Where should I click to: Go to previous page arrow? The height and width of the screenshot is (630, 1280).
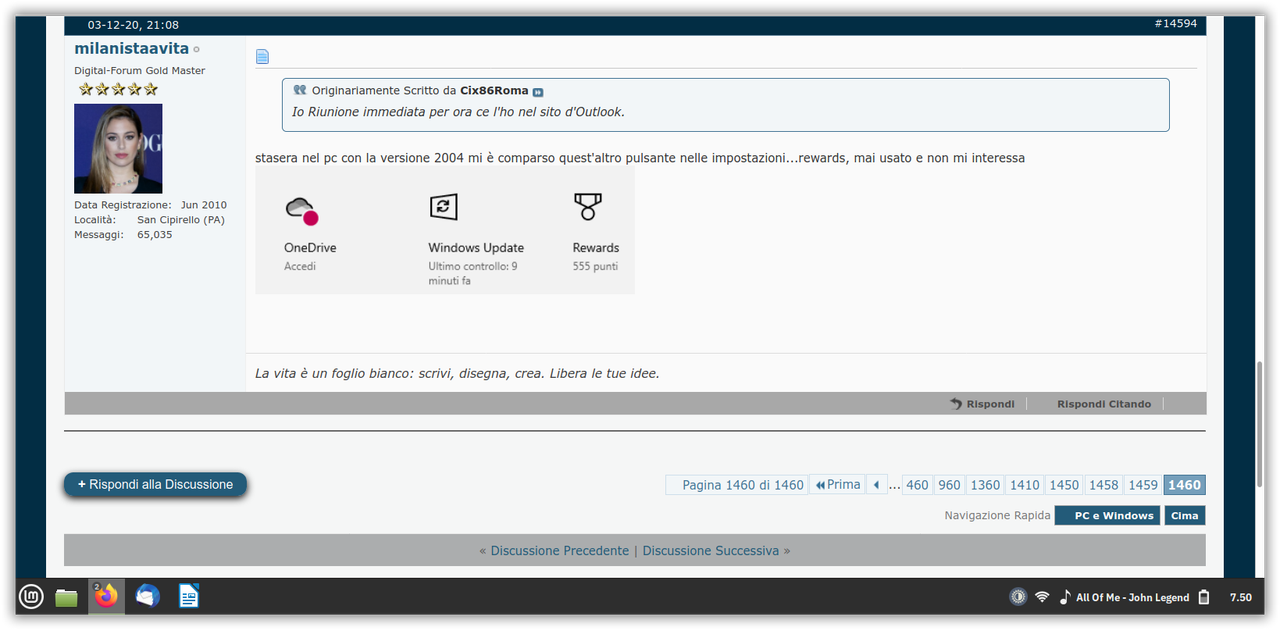pyautogui.click(x=876, y=485)
